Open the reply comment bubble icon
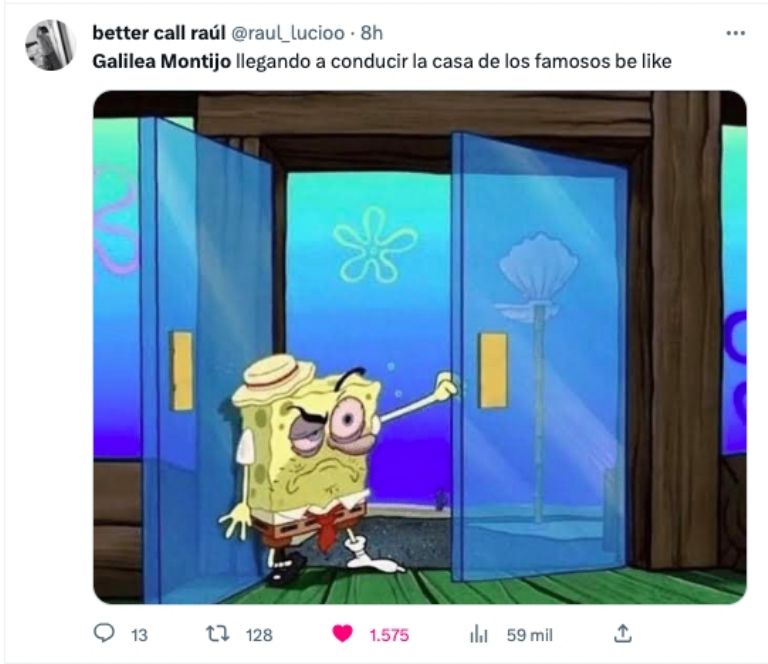 (104, 633)
